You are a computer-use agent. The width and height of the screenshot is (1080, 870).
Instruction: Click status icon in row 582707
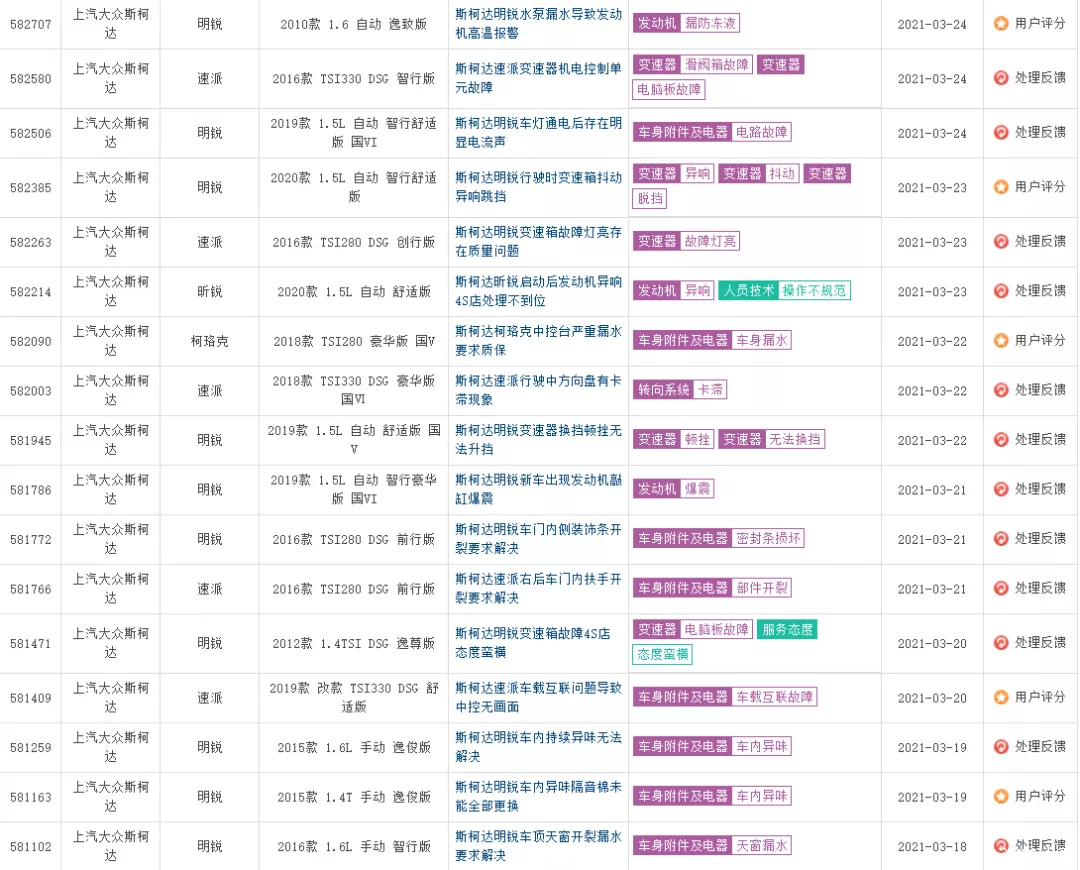(1001, 23)
